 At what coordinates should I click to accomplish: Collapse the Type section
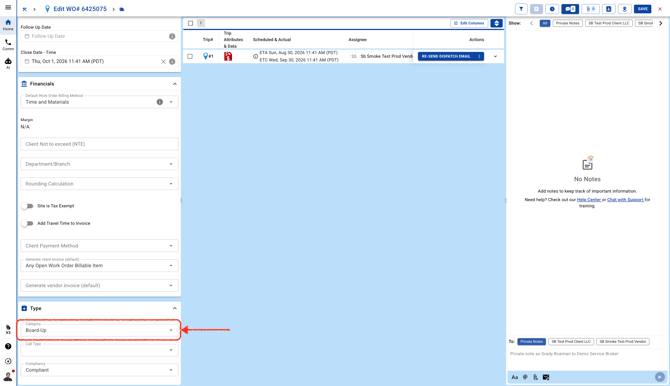coord(174,308)
